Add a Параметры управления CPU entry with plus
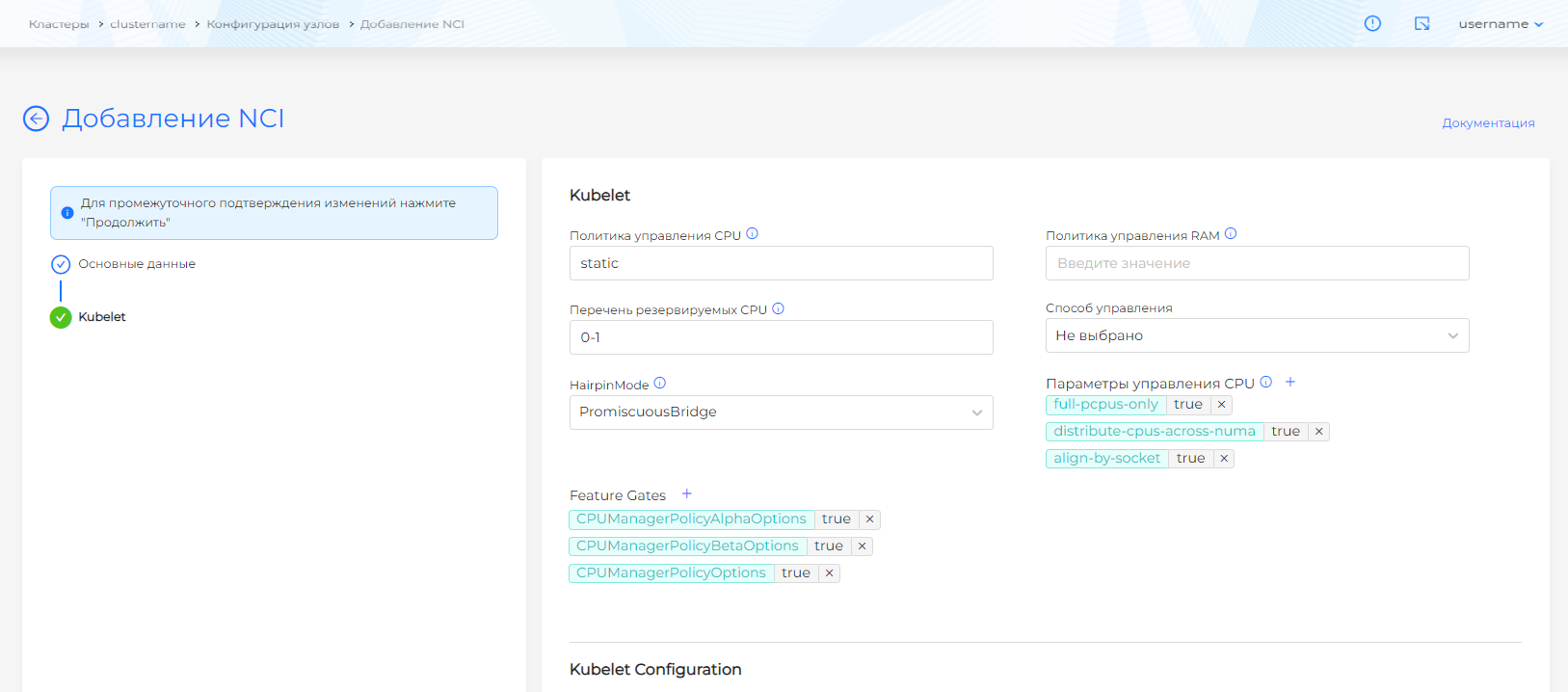This screenshot has height=692, width=1568. [x=1290, y=383]
